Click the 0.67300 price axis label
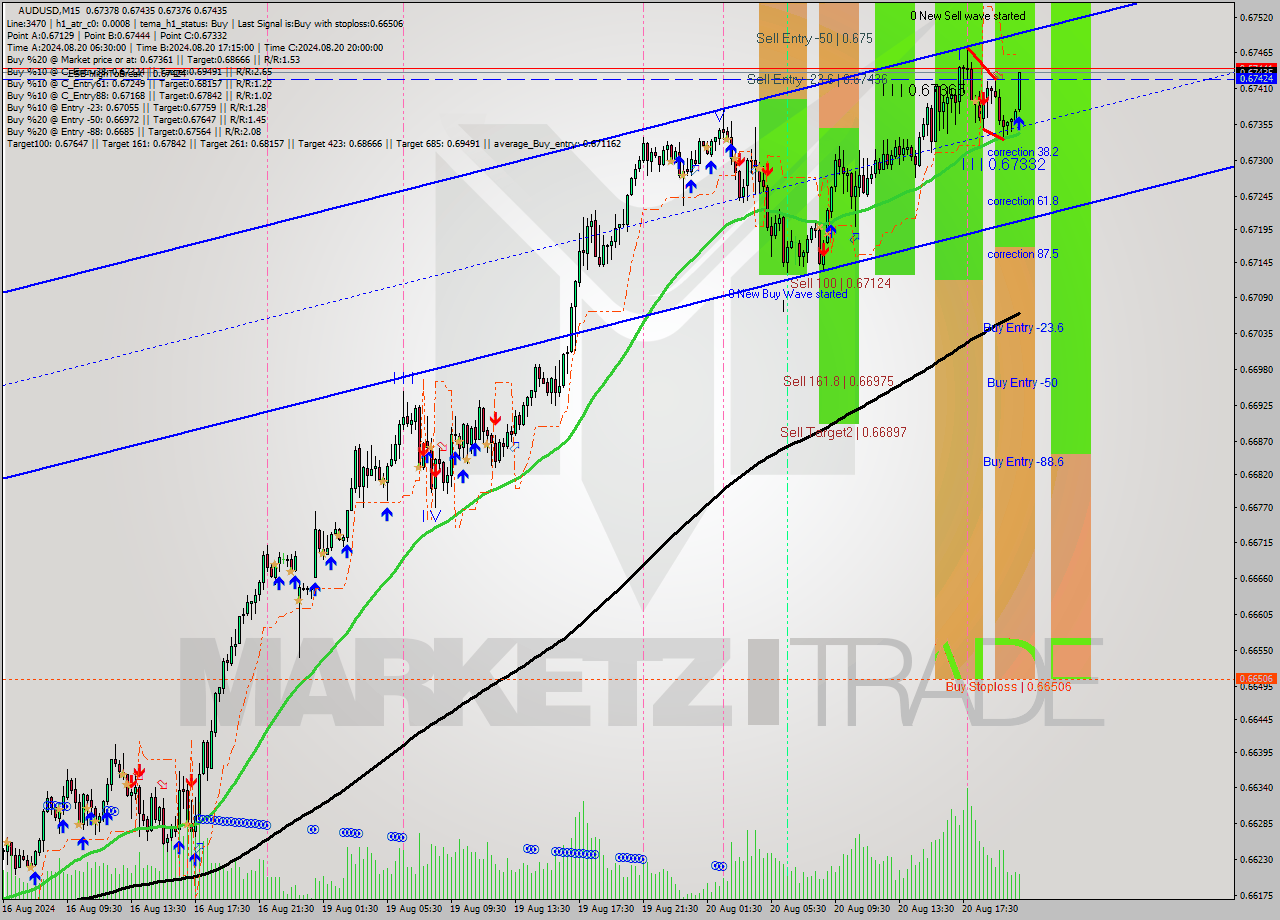This screenshot has height=920, width=1280. coord(1257,160)
